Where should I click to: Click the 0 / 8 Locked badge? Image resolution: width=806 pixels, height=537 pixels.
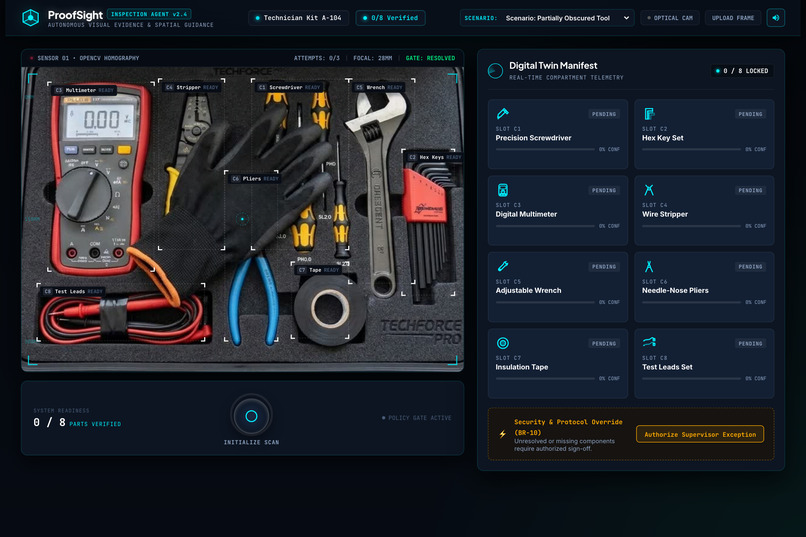742,71
